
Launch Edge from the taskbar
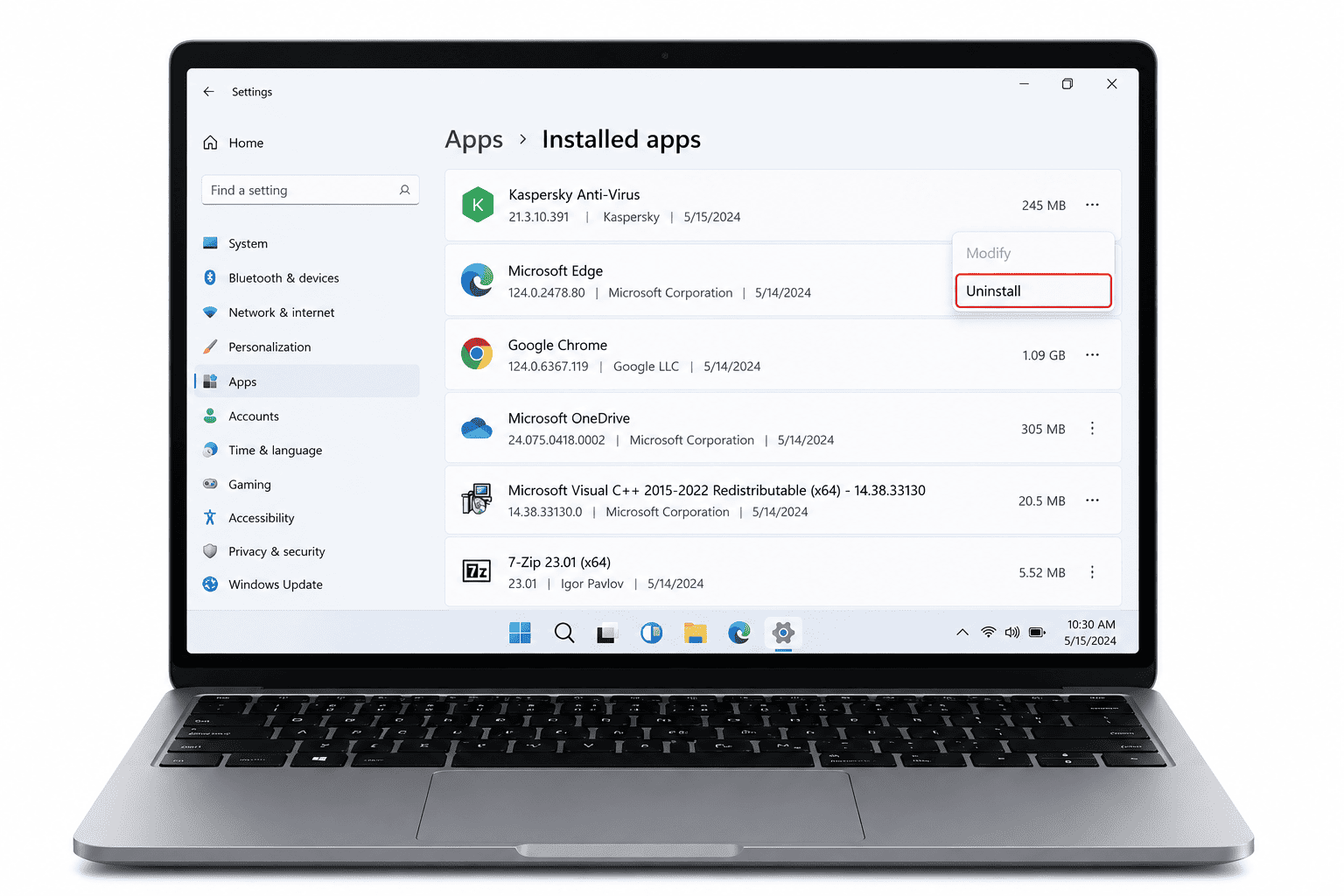tap(739, 633)
